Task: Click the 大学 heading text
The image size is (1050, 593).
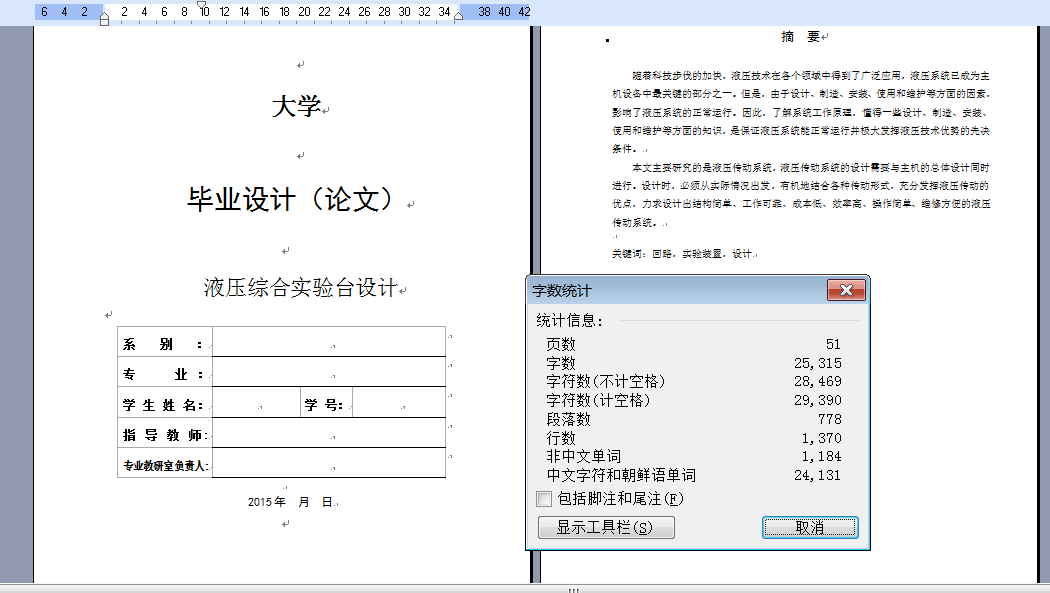Action: [x=297, y=106]
